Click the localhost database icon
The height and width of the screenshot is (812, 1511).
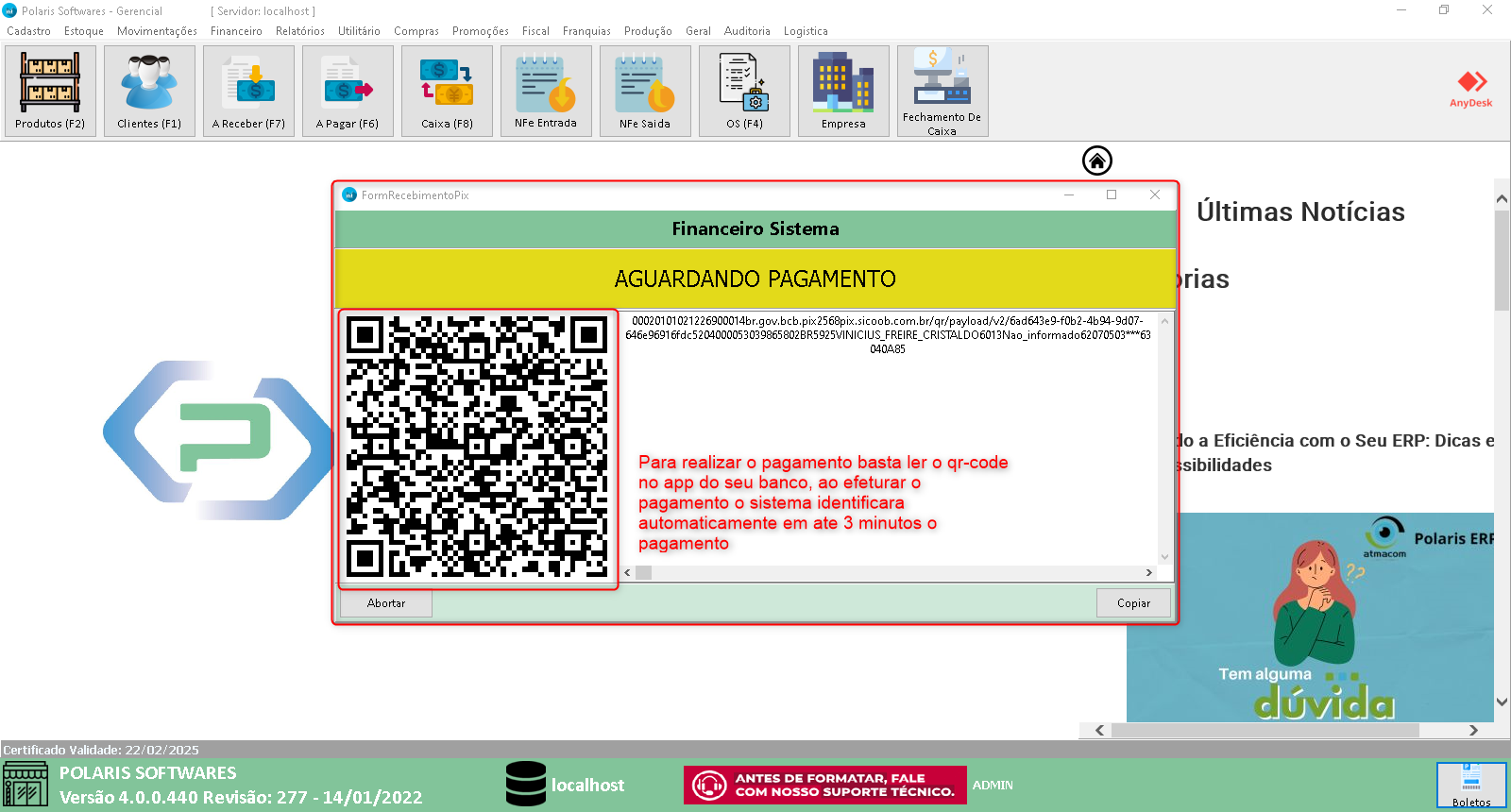pos(526,784)
